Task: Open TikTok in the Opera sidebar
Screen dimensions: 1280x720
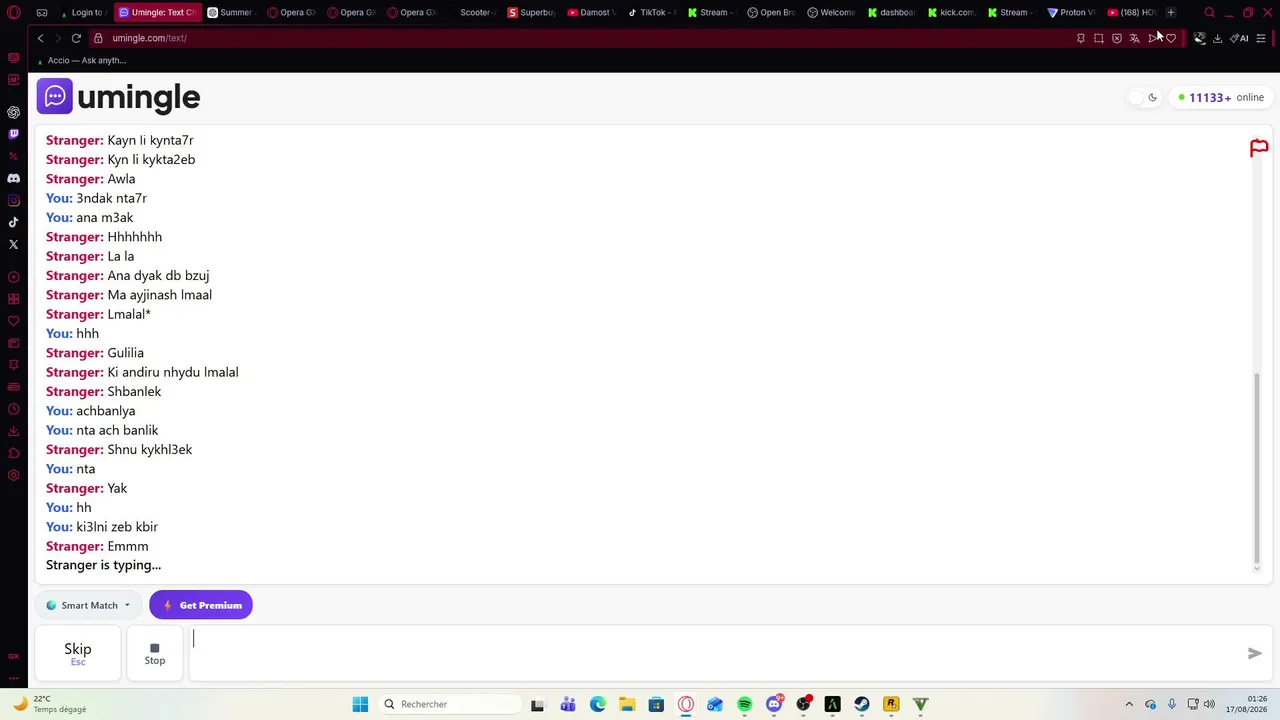Action: (13, 222)
